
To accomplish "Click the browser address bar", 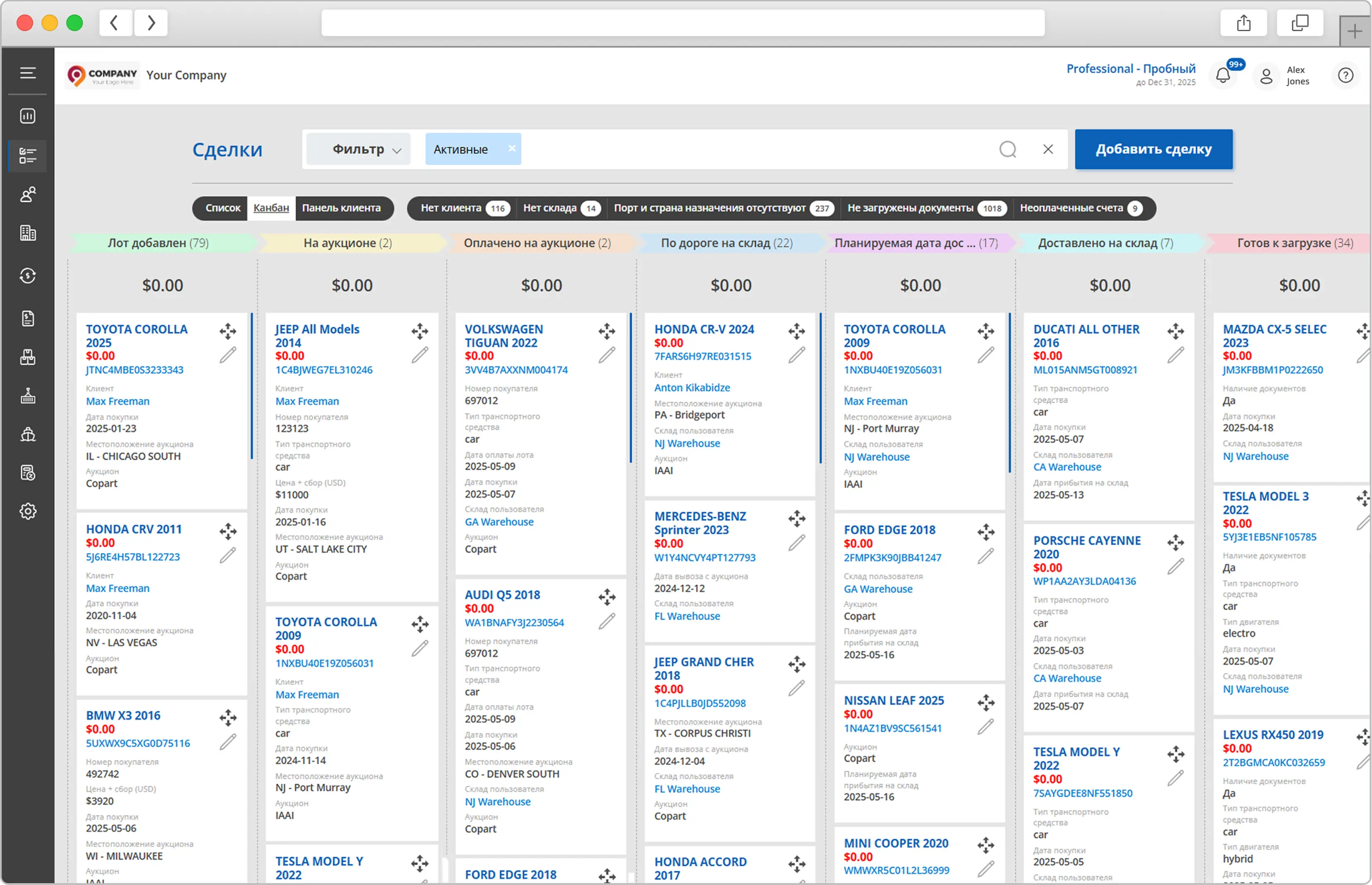I will [x=683, y=23].
